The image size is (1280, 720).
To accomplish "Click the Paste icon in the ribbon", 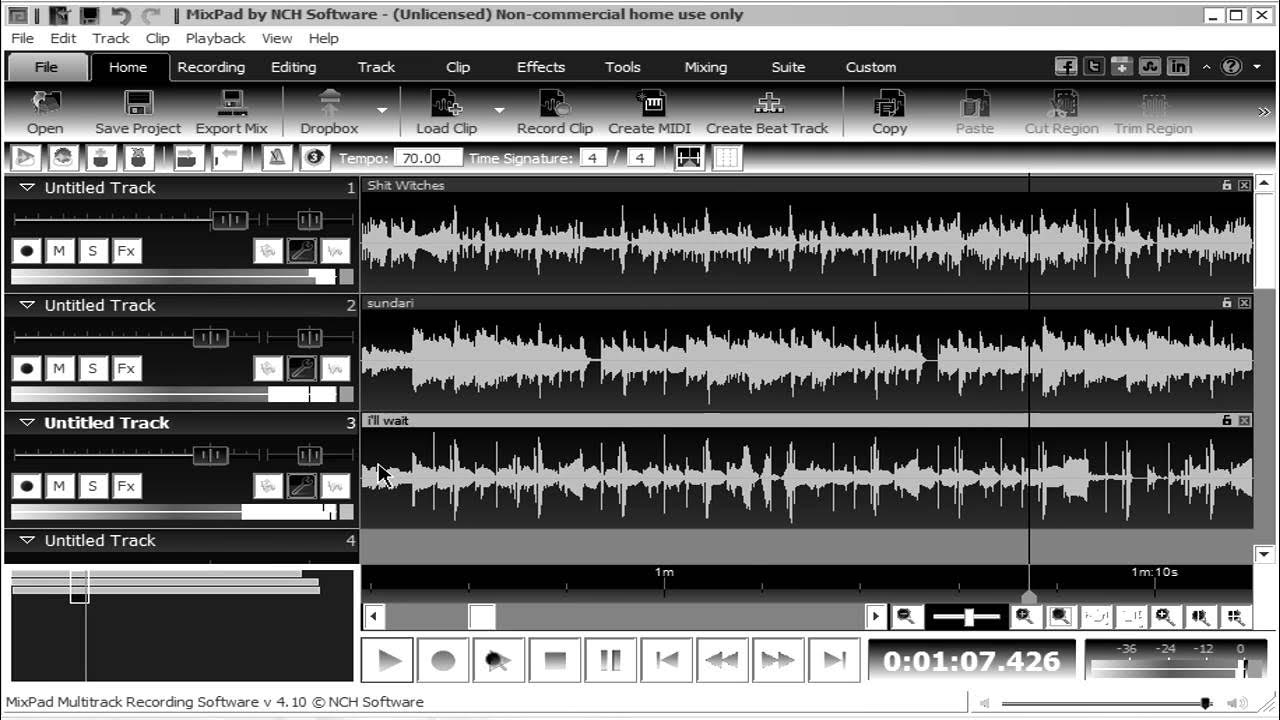I will click(x=974, y=104).
